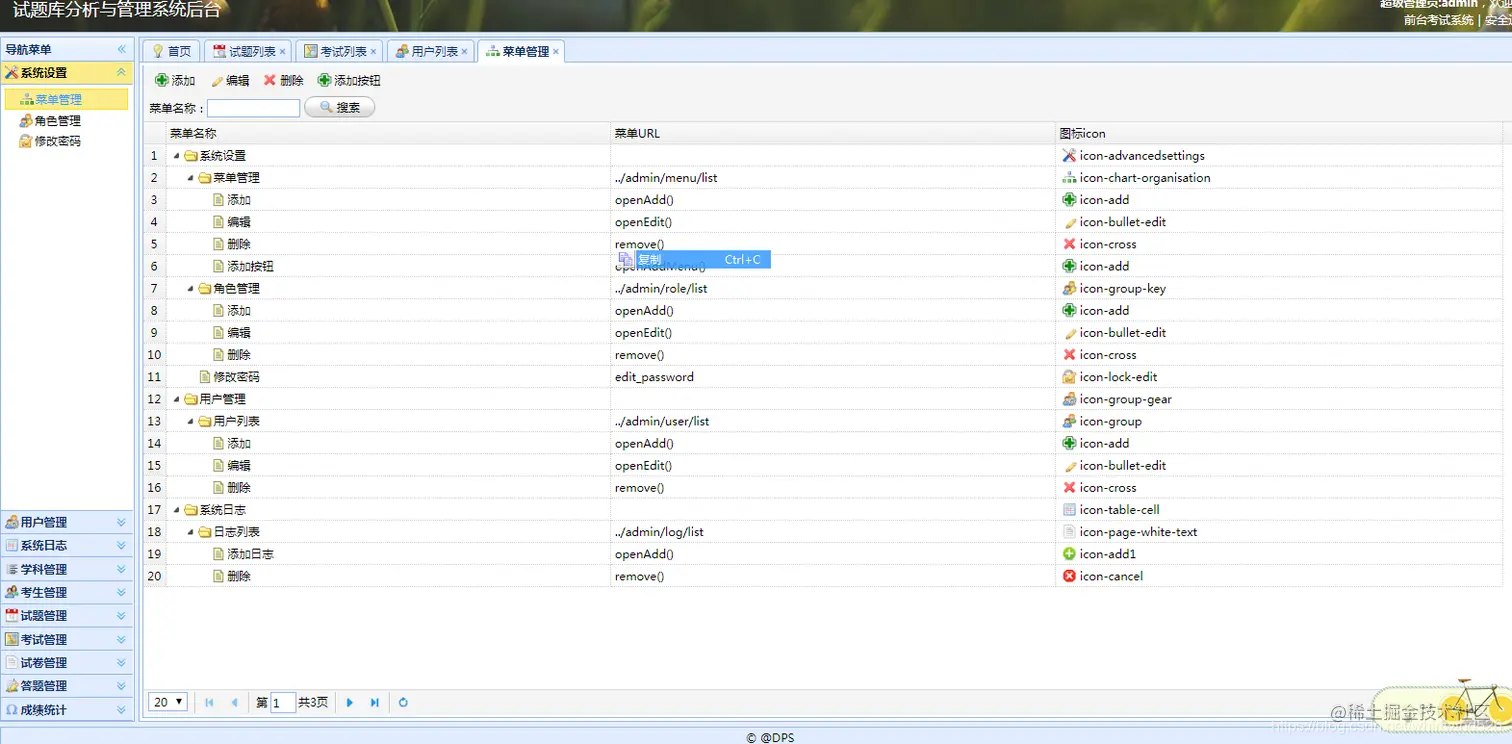Collapse the 系统日志 tree node in row 17
The image size is (1512, 744).
click(x=177, y=510)
